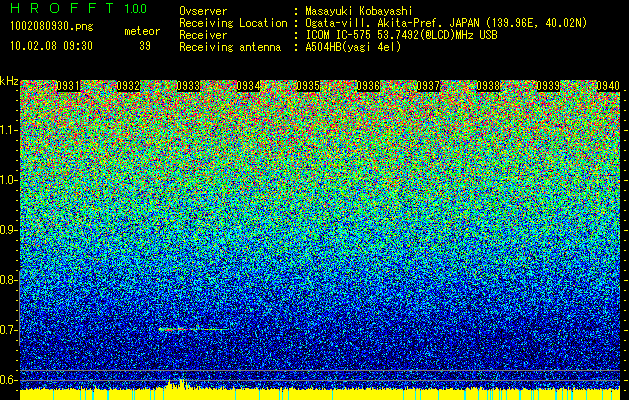Image resolution: width=629 pixels, height=400 pixels.
Task: Click the 1.0 frequency axis label
Action: point(8,180)
